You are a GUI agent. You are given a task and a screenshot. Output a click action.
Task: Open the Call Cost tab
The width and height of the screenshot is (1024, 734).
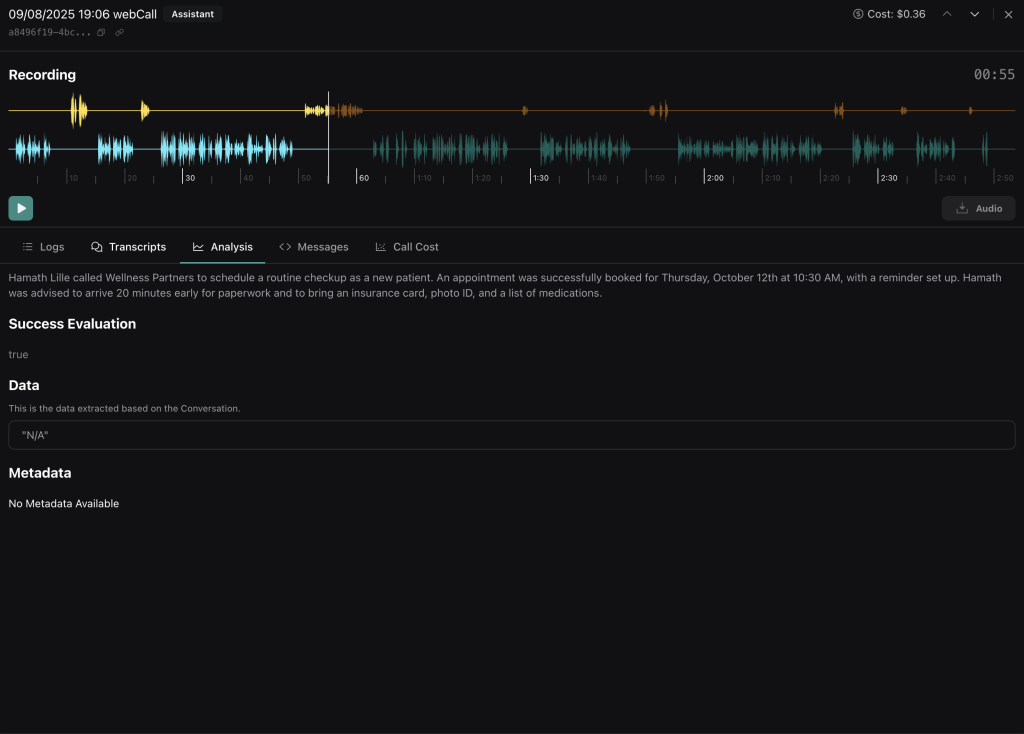pyautogui.click(x=407, y=246)
